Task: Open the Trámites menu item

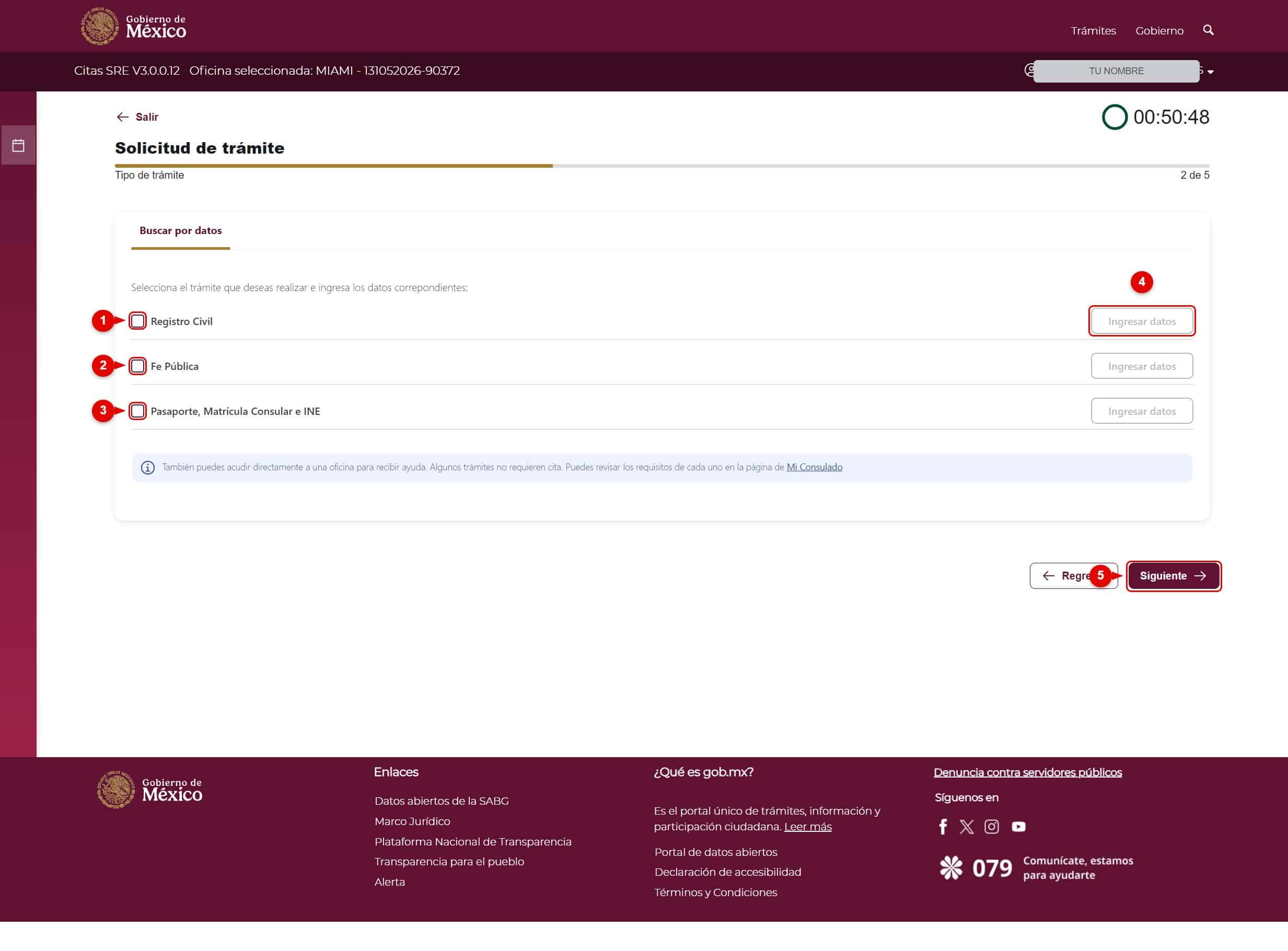Action: [x=1093, y=30]
